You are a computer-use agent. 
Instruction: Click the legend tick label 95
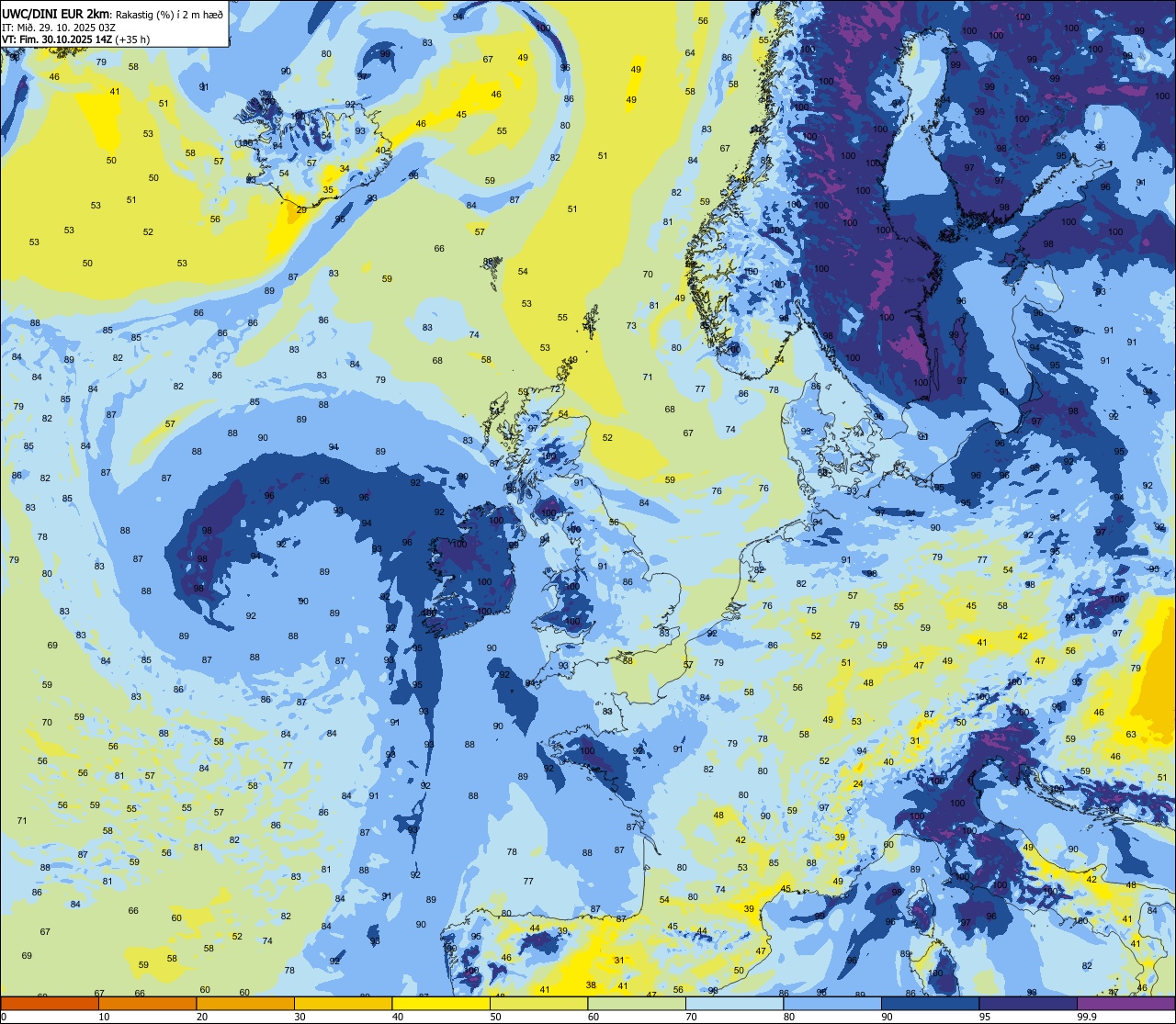985,1017
